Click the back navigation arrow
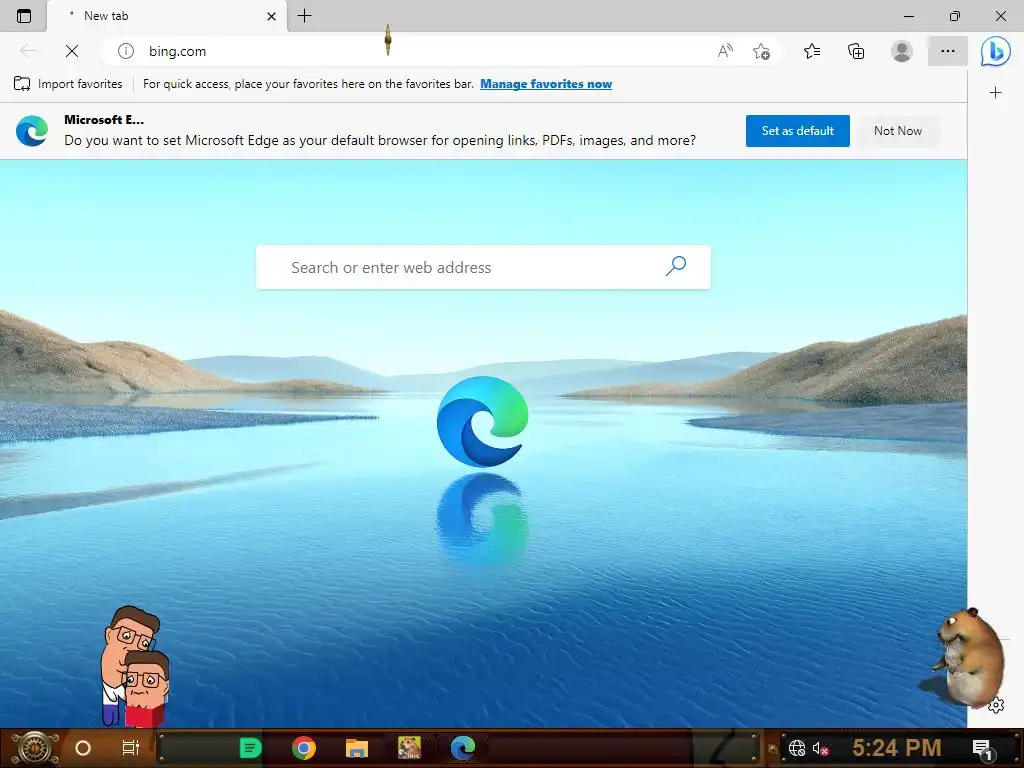This screenshot has height=768, width=1024. pyautogui.click(x=27, y=51)
